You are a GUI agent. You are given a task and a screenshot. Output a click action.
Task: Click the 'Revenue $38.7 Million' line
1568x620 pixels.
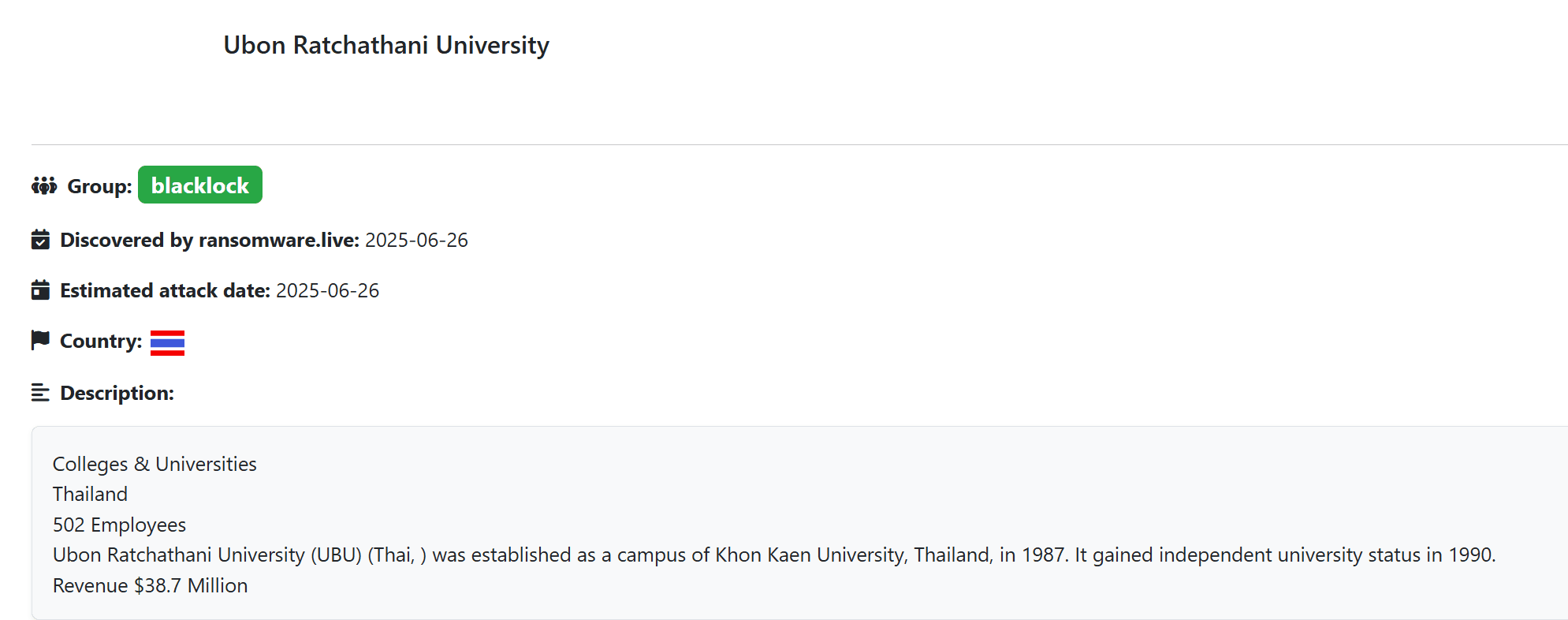[x=150, y=585]
